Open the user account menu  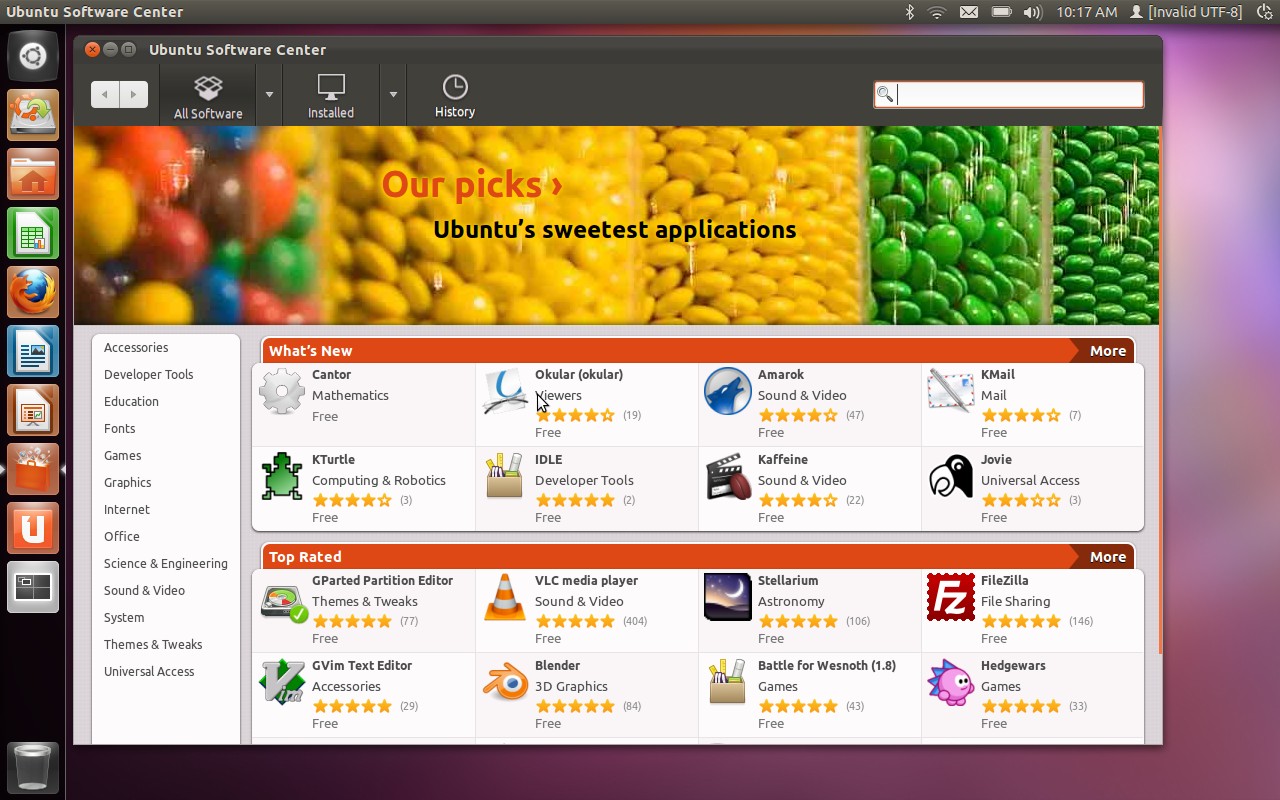[1186, 12]
